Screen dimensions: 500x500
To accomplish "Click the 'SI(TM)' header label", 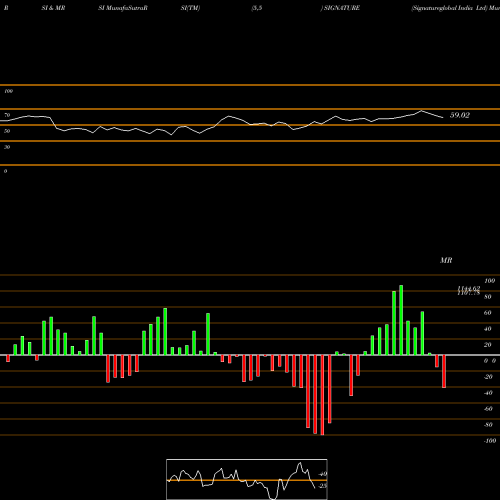I will 190,8.
